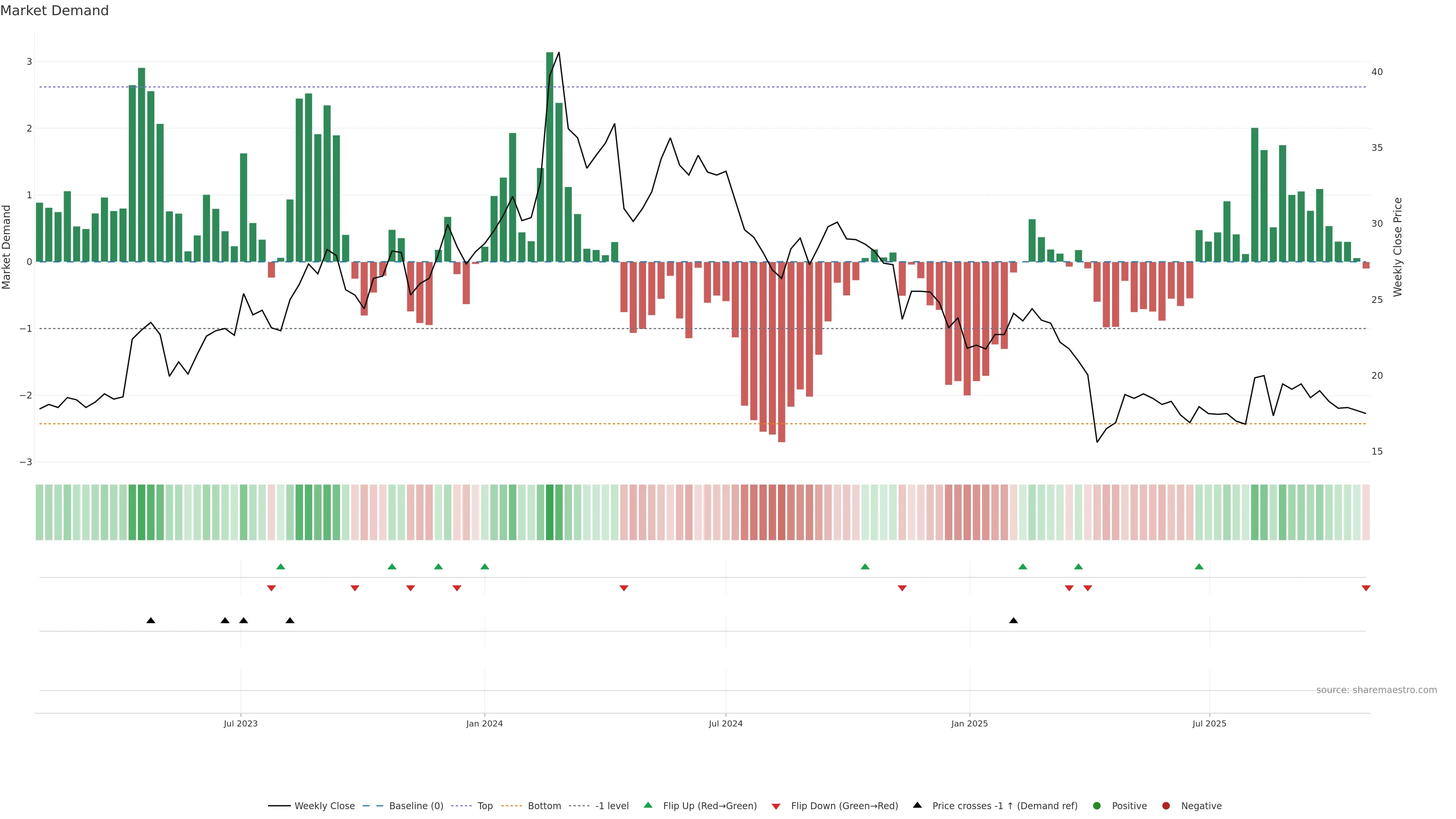Click the black price-cross triangle near Jan 2025
The width and height of the screenshot is (1456, 819).
(1014, 621)
